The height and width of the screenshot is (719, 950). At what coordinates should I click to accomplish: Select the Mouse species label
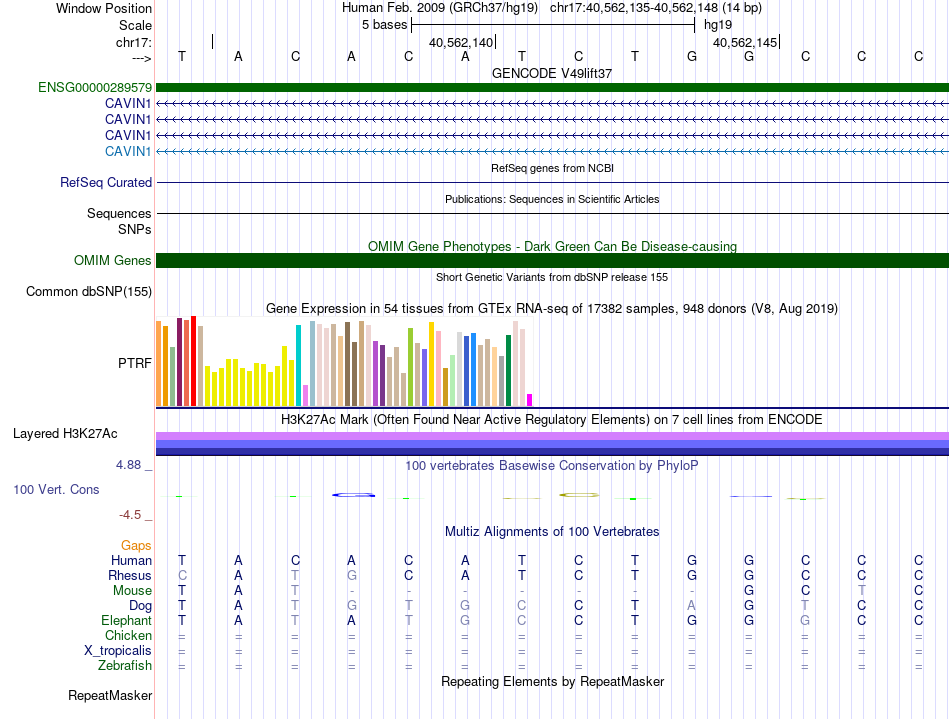[x=132, y=591]
